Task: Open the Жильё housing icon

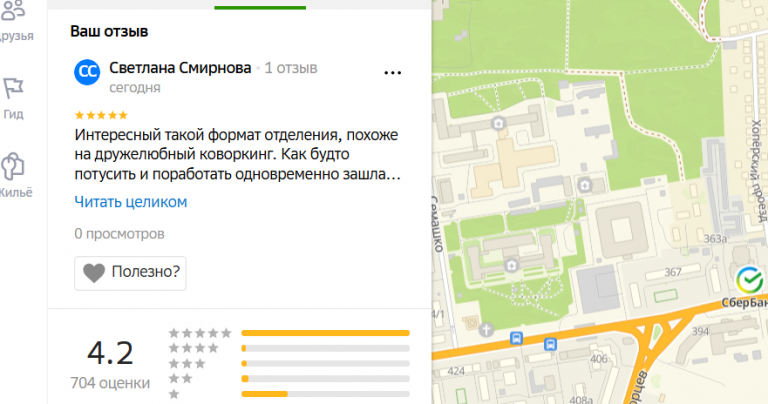Action: pyautogui.click(x=13, y=166)
